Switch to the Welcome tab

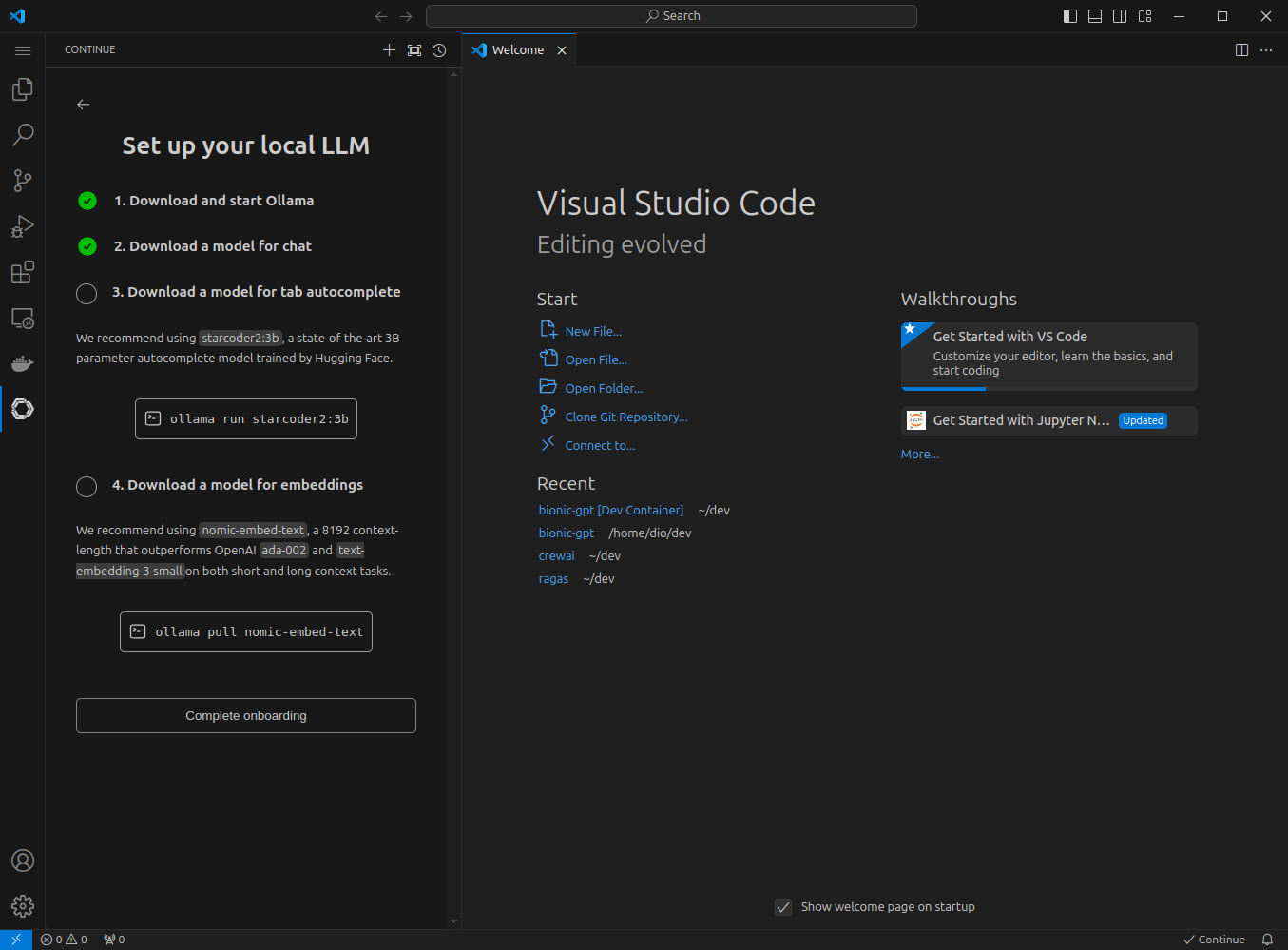coord(517,50)
